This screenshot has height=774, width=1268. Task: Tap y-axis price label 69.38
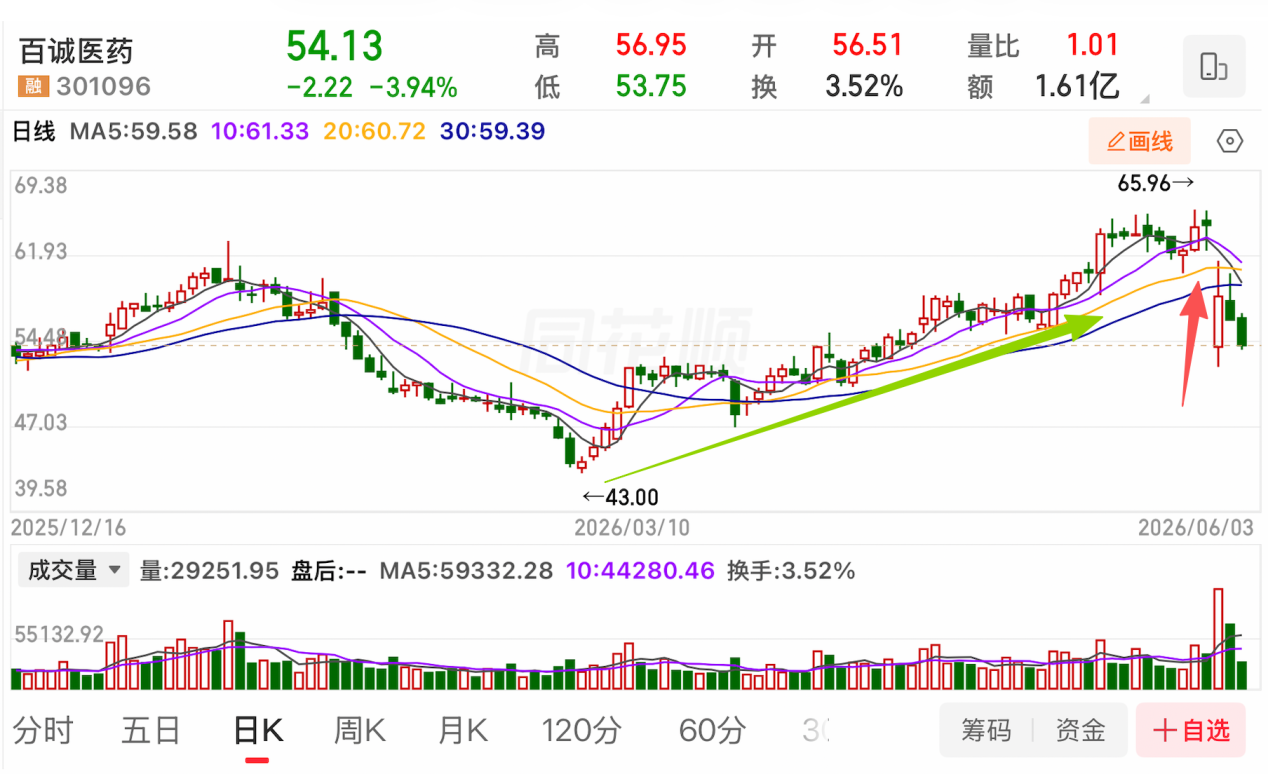(42, 185)
